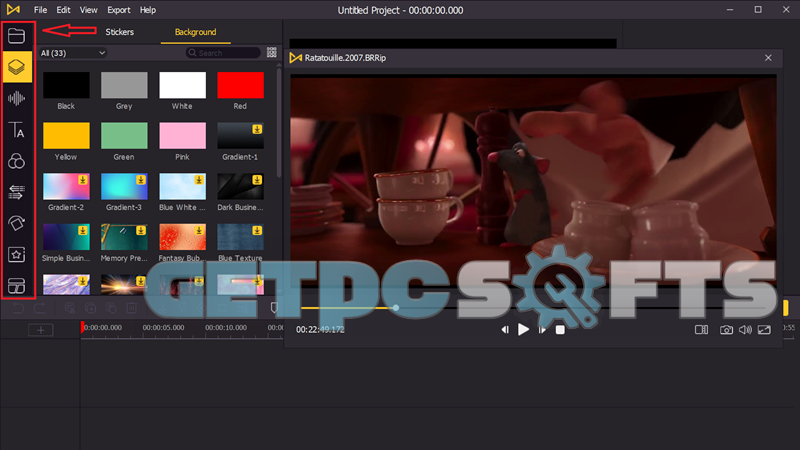Choose the Gradient-3 thumbnail
This screenshot has width=800, height=450.
[124, 186]
